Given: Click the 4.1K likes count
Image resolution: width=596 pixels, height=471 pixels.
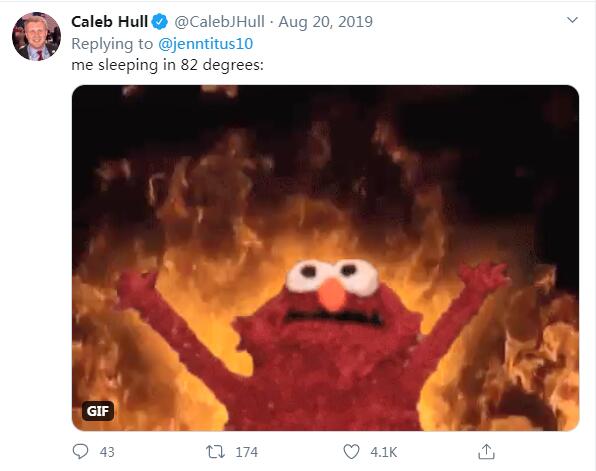Looking at the screenshot, I should tap(384, 452).
